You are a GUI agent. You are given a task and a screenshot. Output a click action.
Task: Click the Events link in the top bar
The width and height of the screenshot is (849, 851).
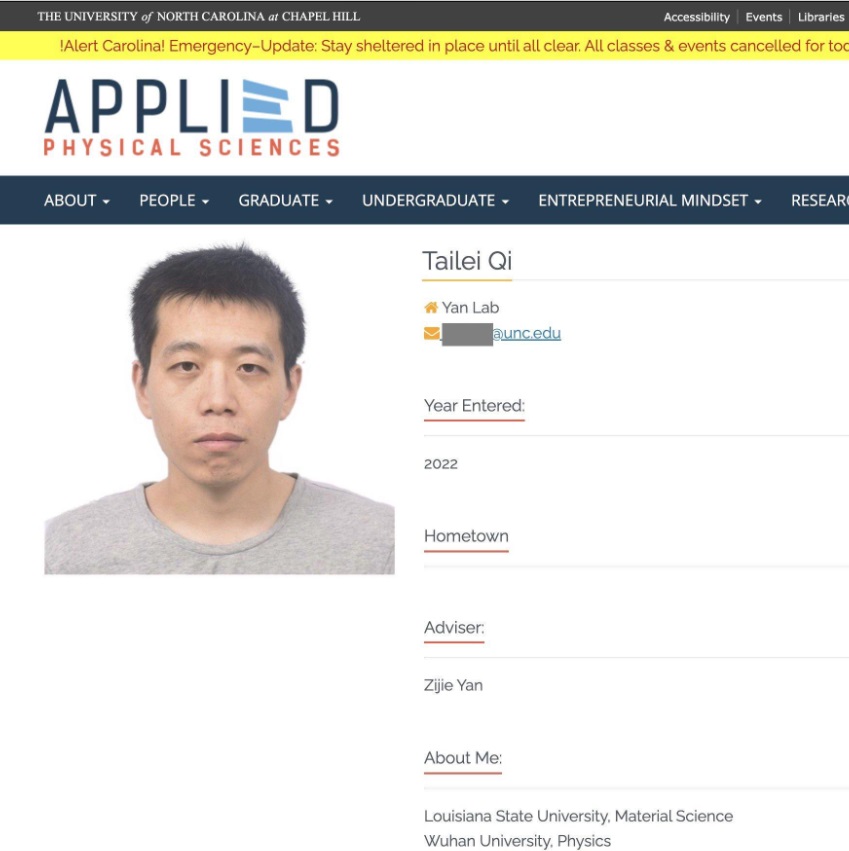(x=764, y=16)
